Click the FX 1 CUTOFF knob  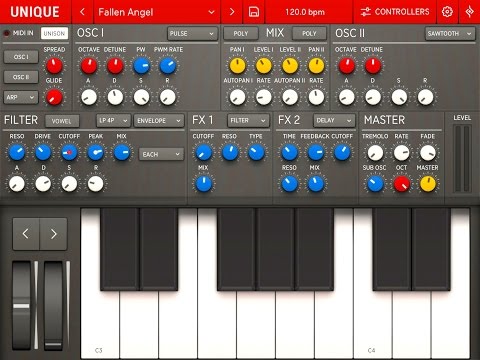pyautogui.click(x=203, y=152)
